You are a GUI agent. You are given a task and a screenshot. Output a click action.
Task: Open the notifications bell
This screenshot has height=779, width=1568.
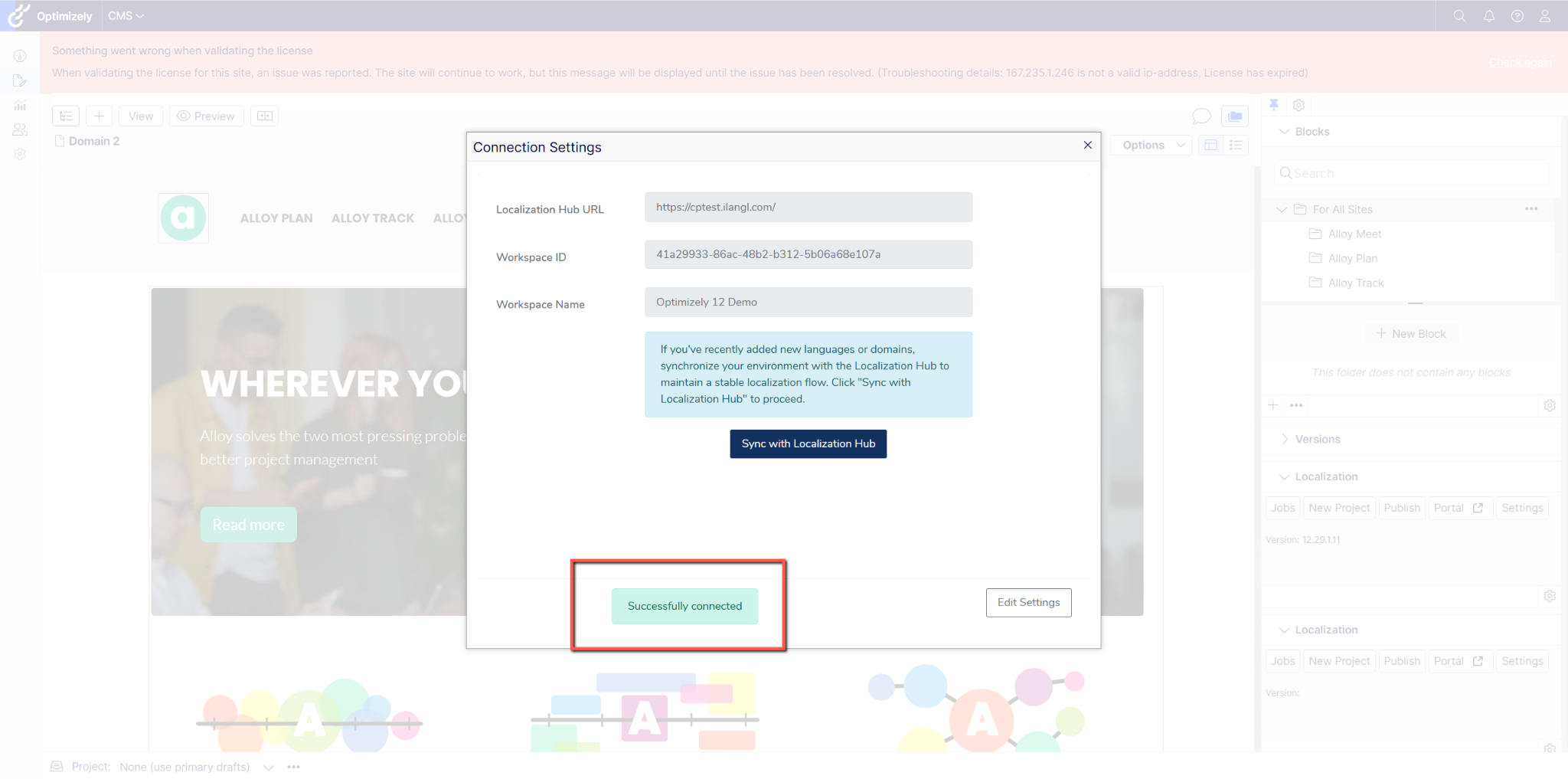tap(1488, 16)
